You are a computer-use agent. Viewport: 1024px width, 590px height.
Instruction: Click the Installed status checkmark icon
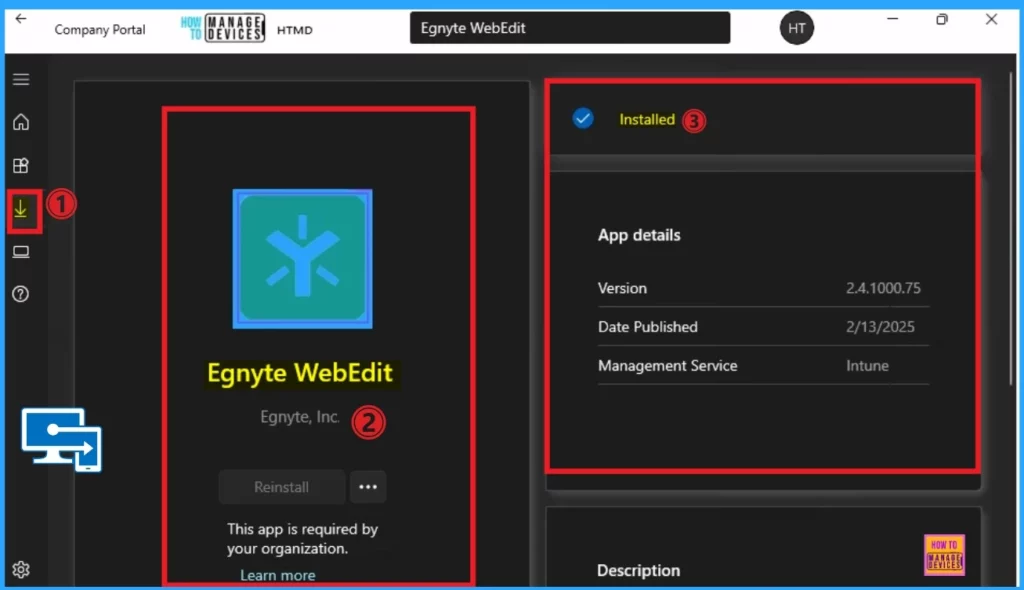click(x=583, y=118)
